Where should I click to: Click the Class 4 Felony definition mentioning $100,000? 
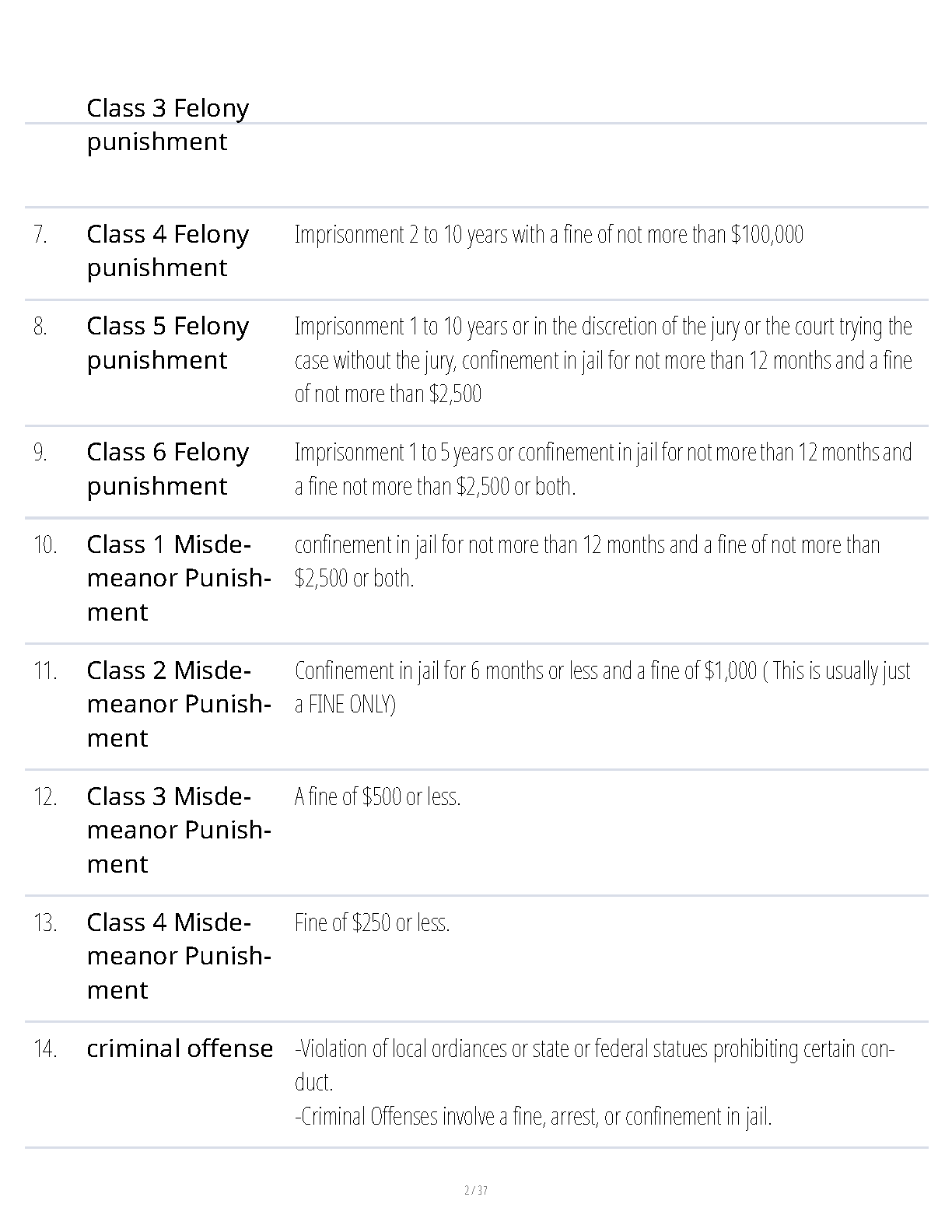coord(548,234)
